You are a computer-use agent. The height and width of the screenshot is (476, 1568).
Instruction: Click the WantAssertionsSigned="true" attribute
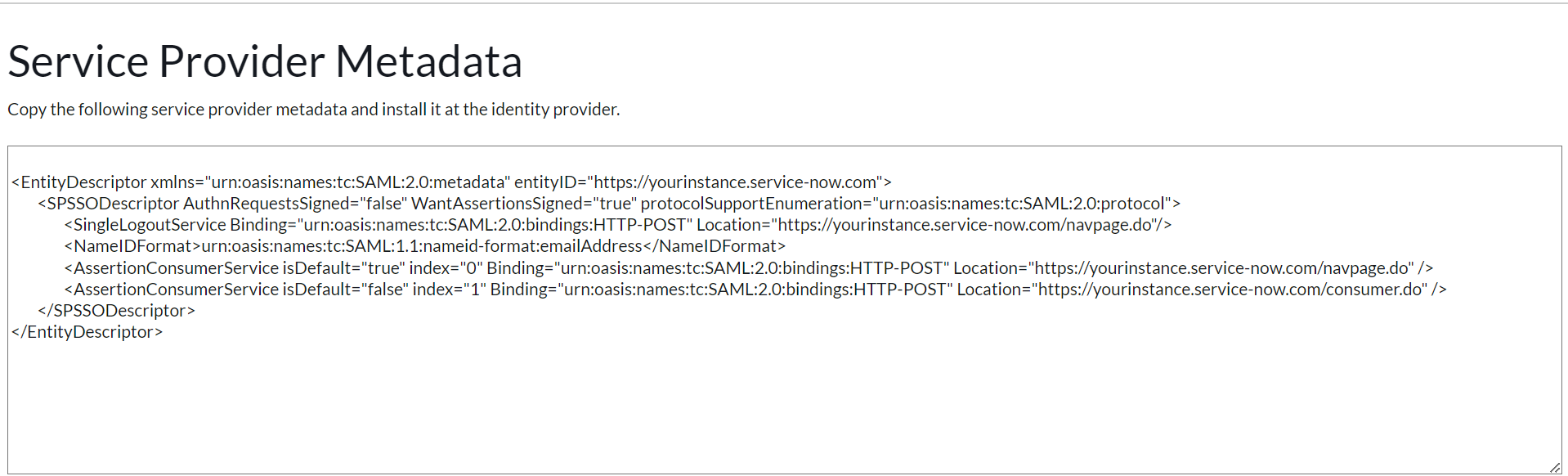point(523,204)
